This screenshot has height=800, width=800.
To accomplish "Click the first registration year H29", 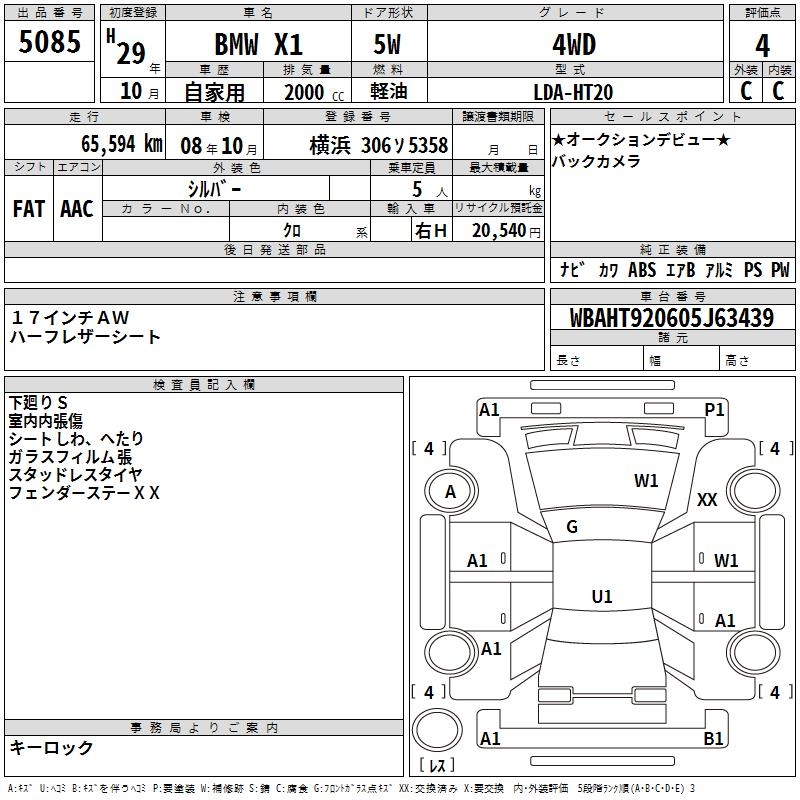I will (126, 47).
